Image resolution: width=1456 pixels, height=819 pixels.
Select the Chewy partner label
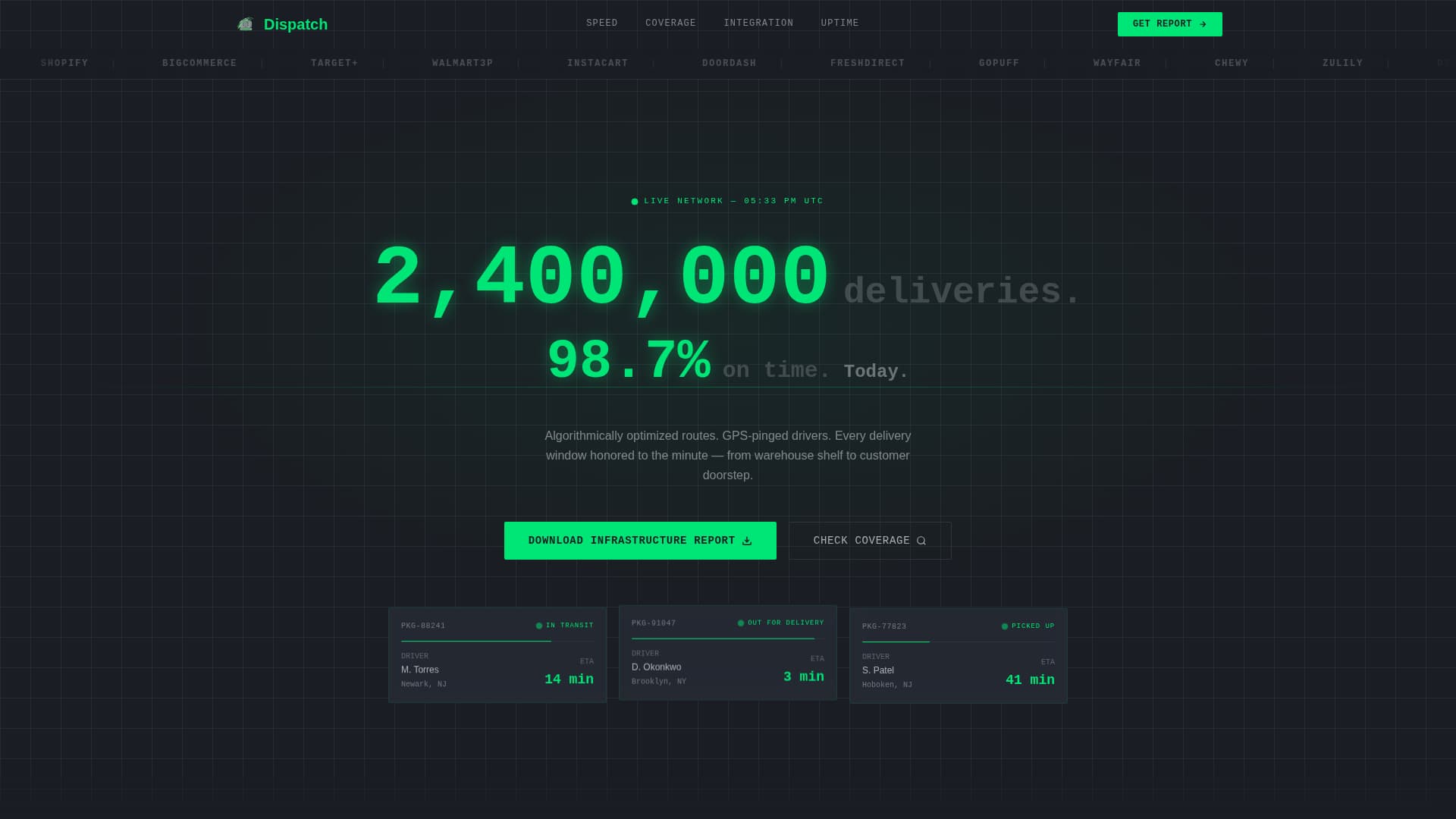click(x=1232, y=64)
